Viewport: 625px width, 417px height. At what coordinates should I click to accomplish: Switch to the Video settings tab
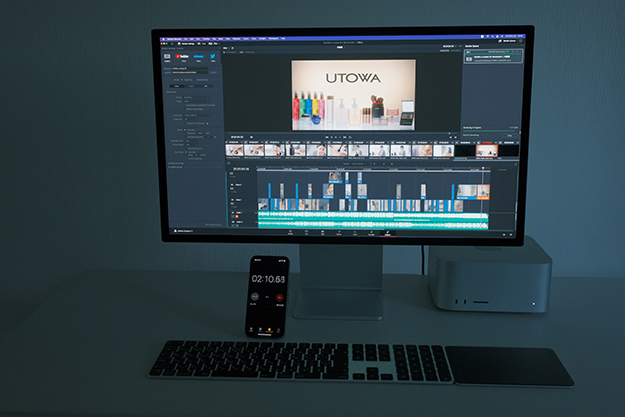177,86
